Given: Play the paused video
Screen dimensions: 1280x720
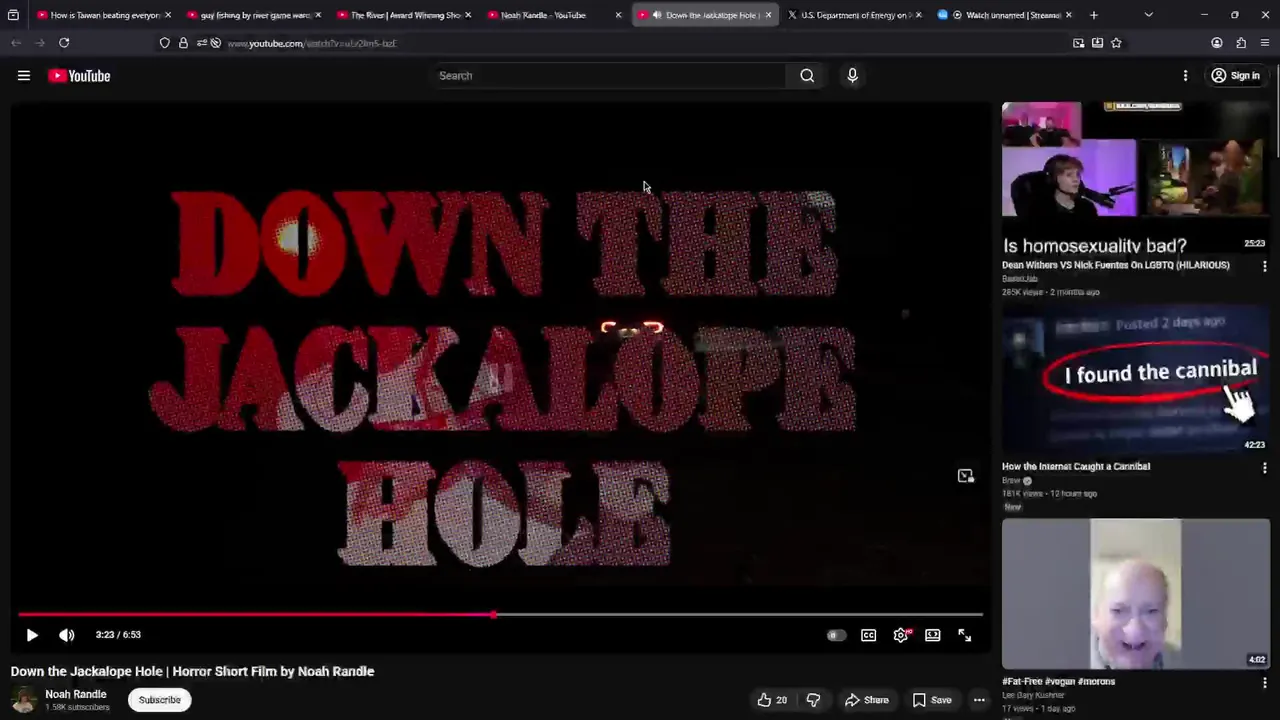Looking at the screenshot, I should coord(32,635).
